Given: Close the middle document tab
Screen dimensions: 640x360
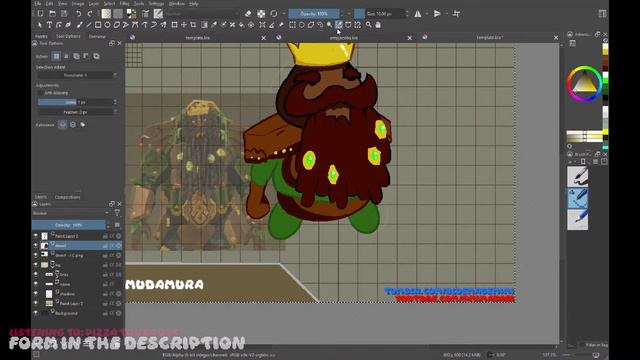Looking at the screenshot, I should pyautogui.click(x=409, y=38).
